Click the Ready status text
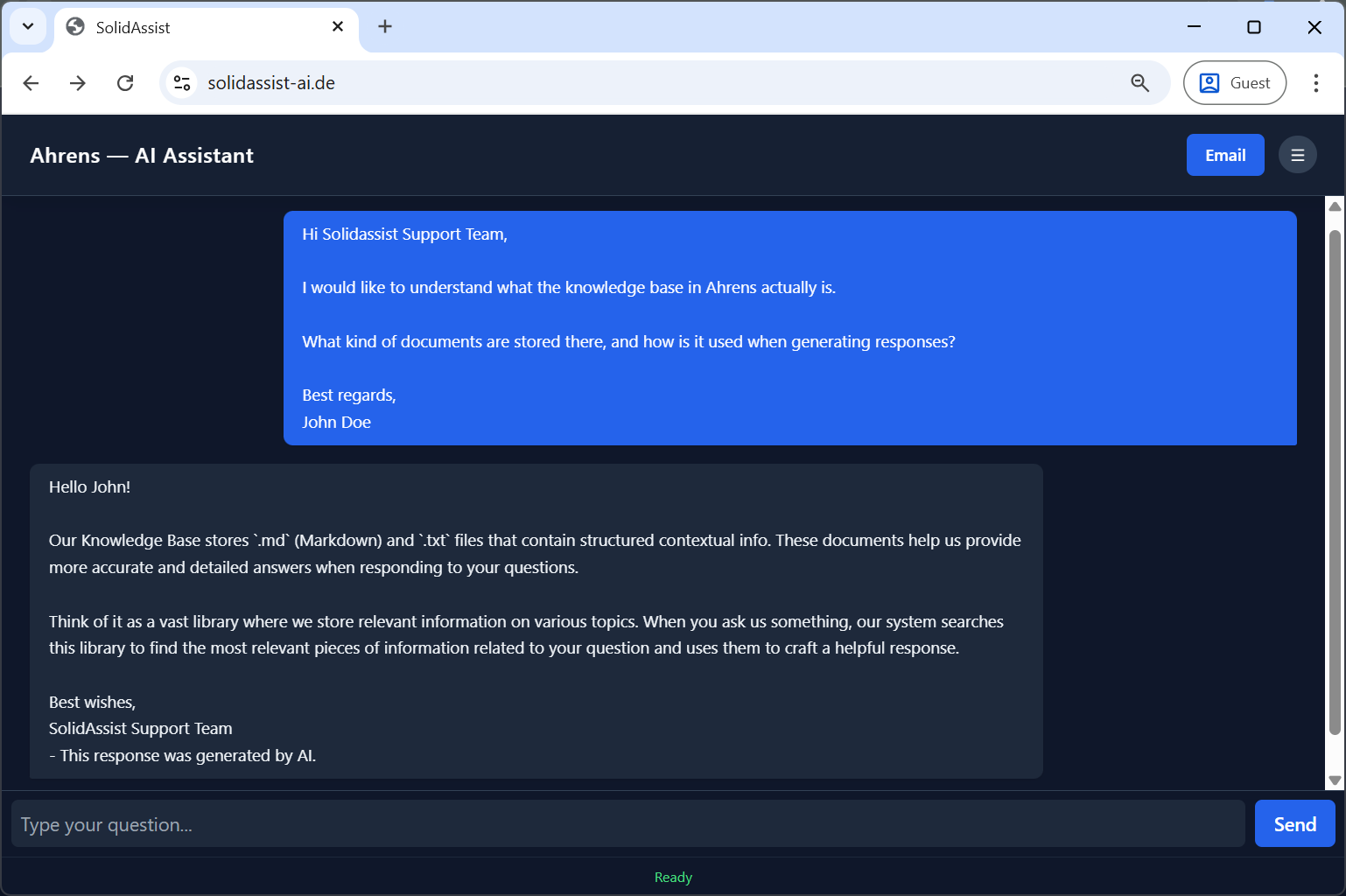1346x896 pixels. click(x=673, y=877)
